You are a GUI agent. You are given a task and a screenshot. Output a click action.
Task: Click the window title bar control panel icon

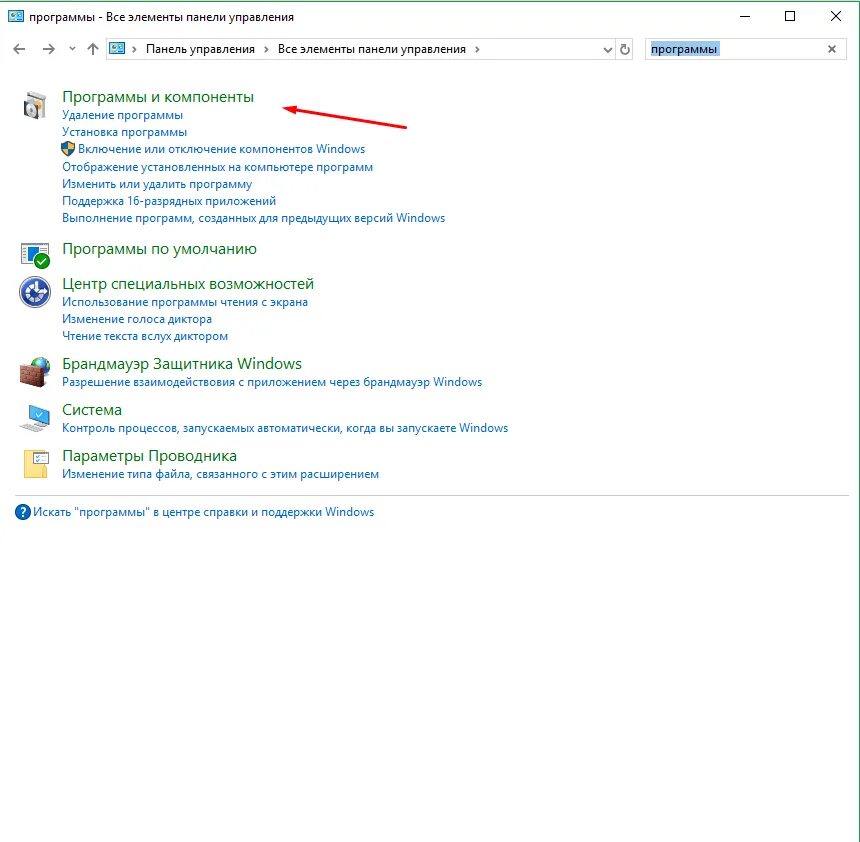16,16
